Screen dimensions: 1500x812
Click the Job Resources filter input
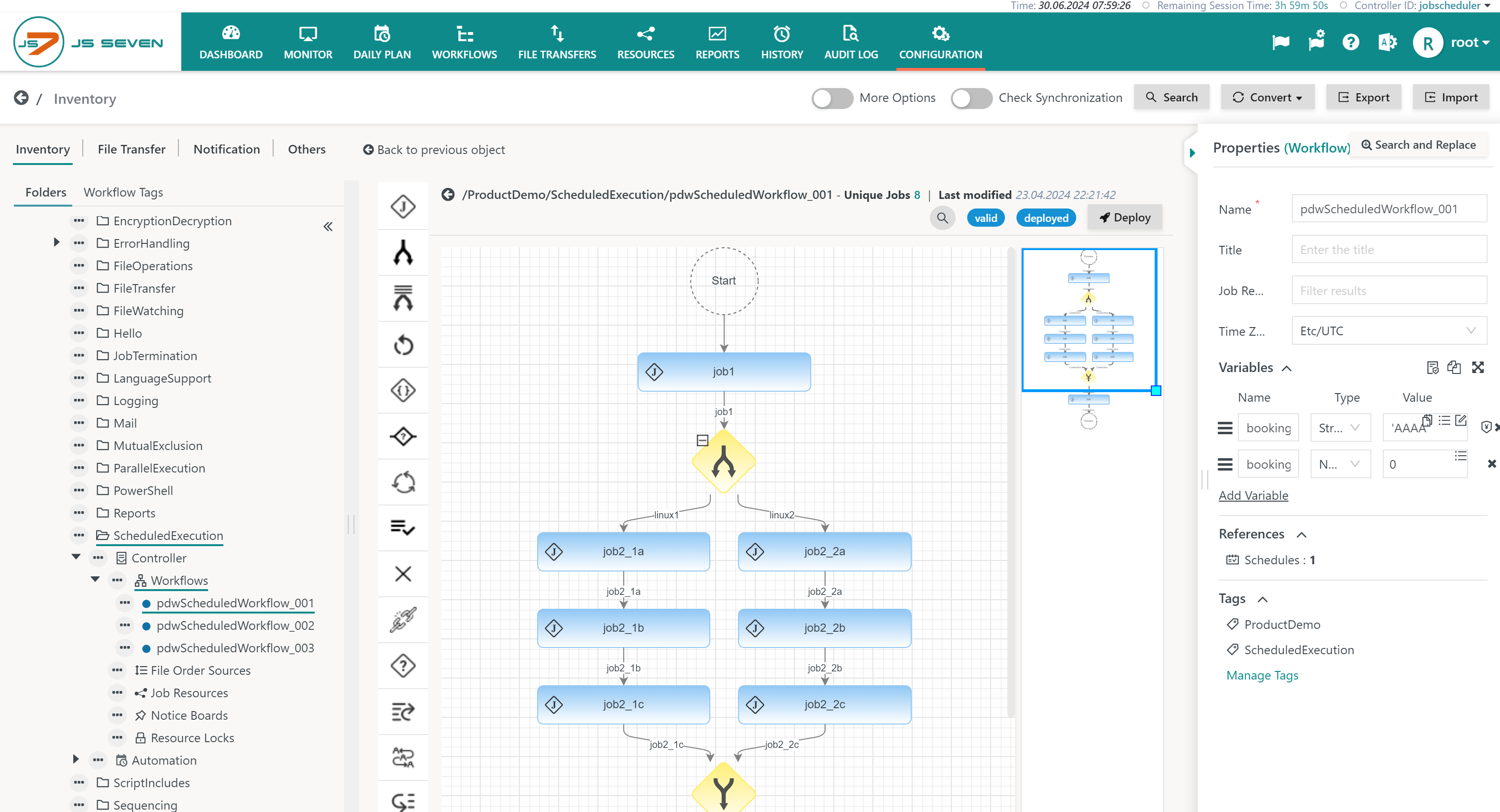point(1389,290)
